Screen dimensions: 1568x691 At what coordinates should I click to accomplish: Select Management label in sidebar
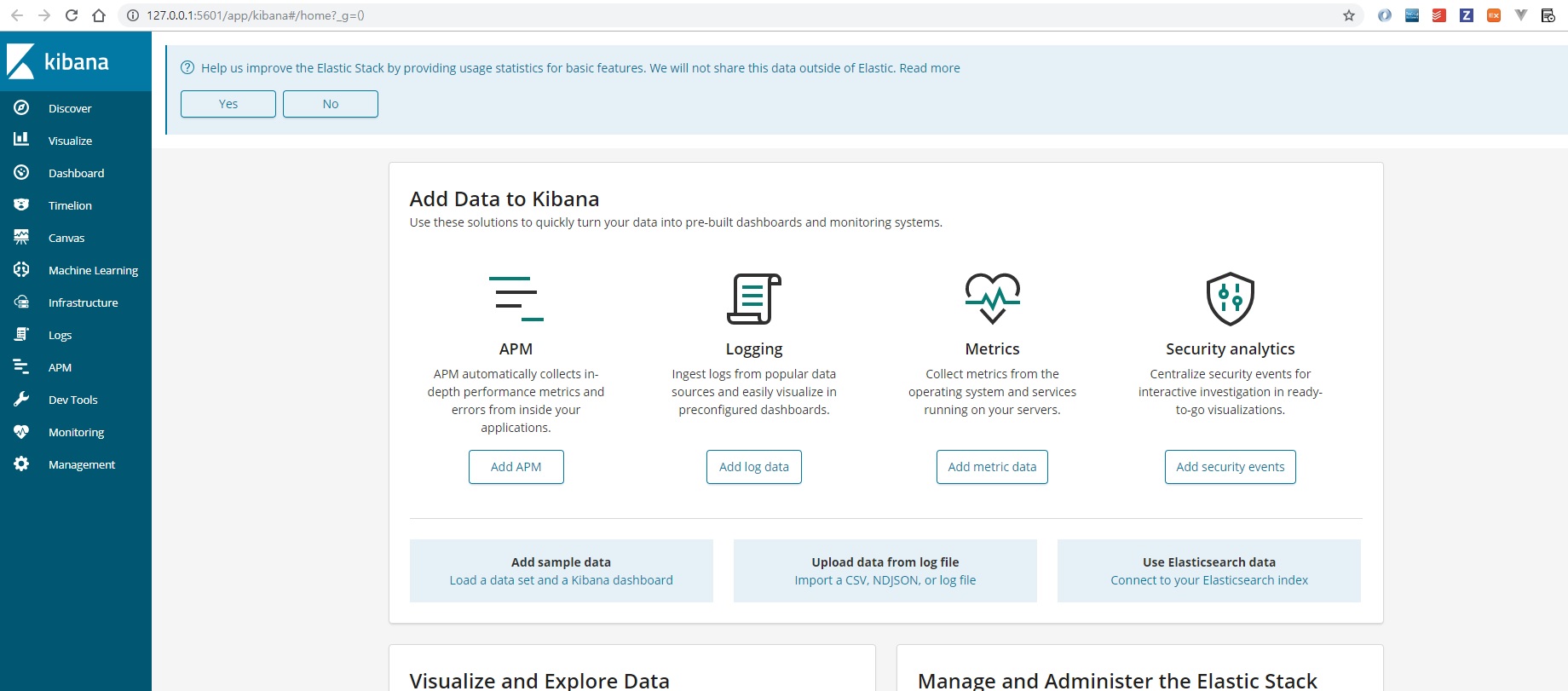click(82, 464)
